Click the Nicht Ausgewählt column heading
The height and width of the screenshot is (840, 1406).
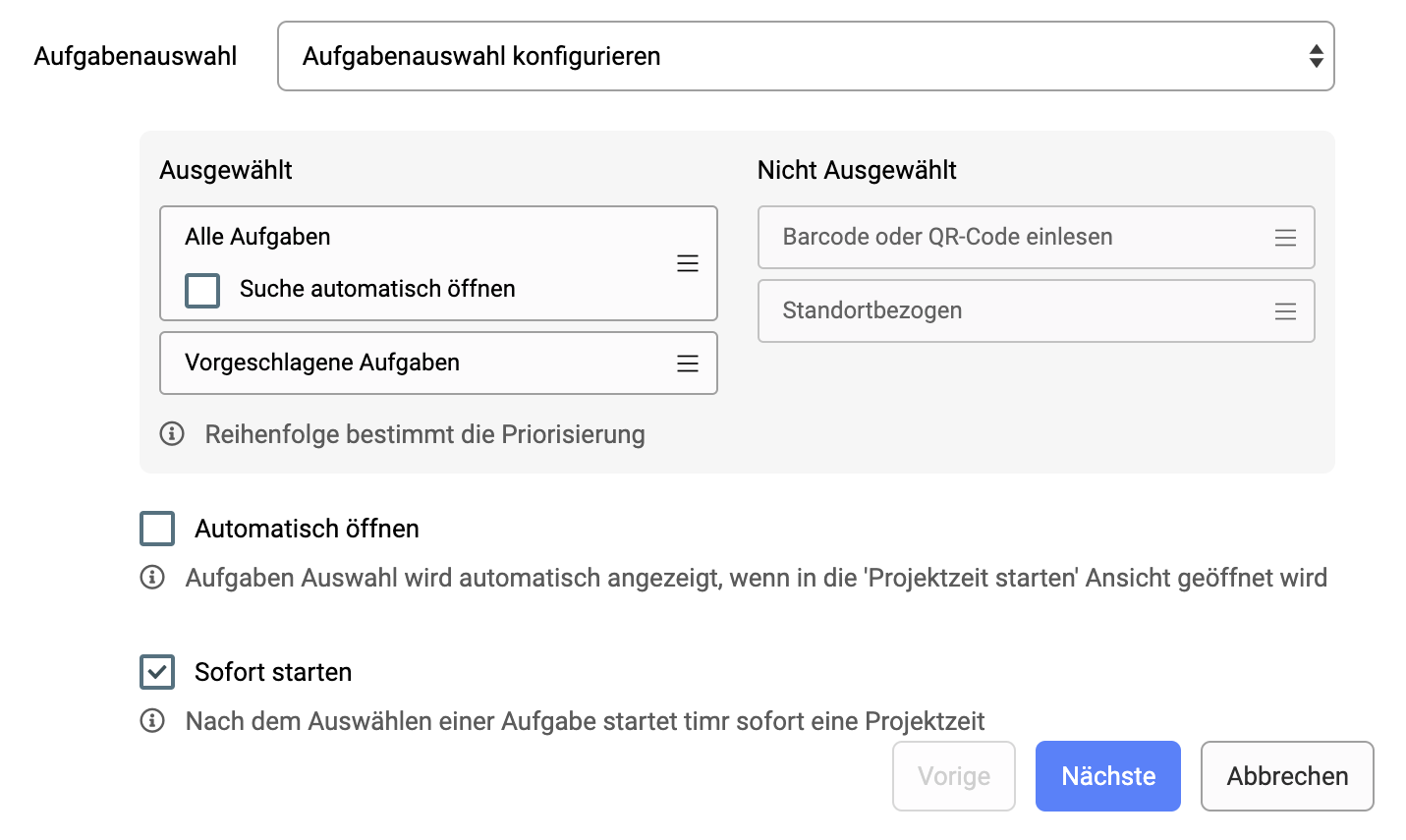[857, 170]
